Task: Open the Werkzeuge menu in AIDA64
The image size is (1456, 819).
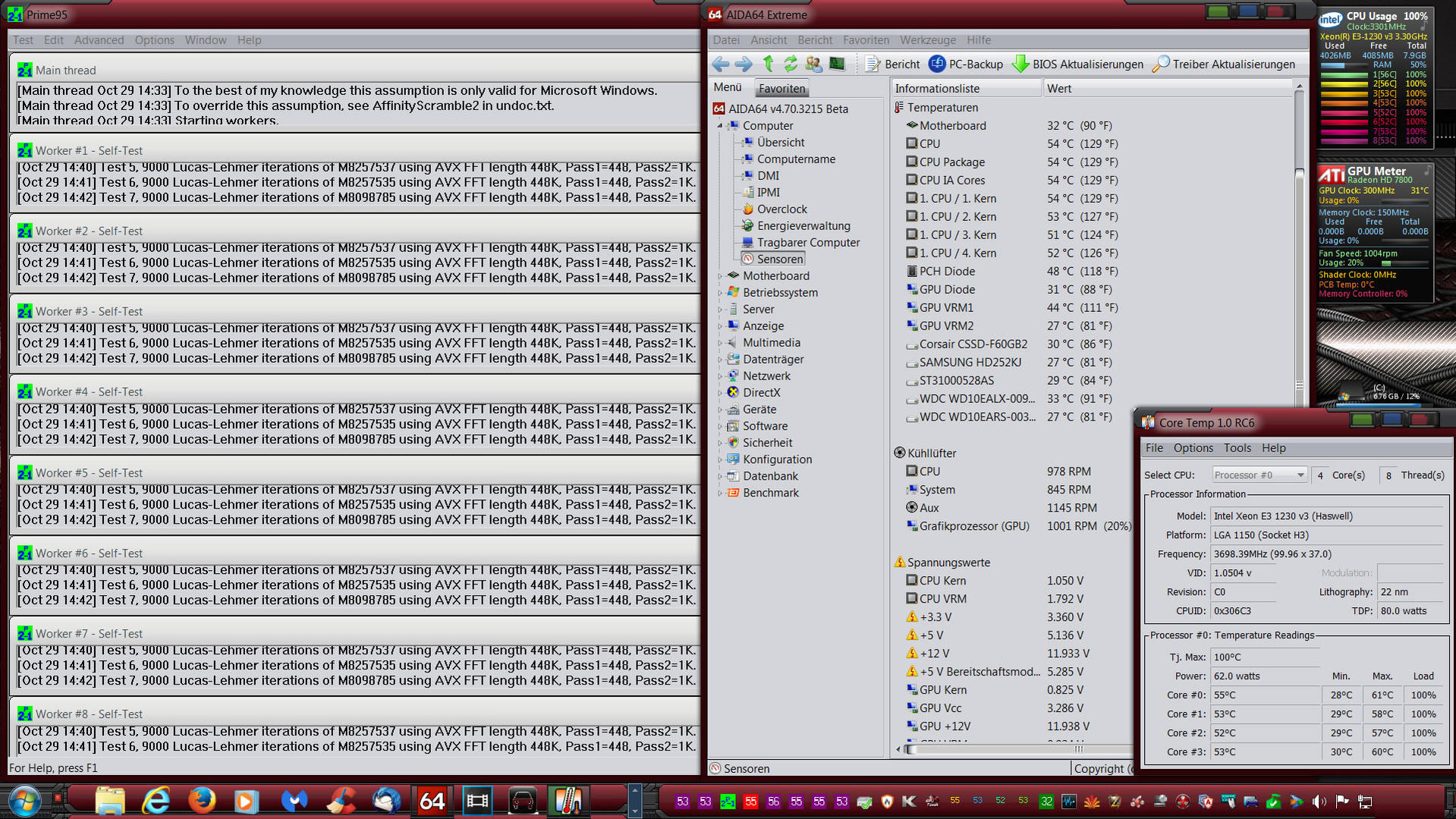Action: [927, 40]
